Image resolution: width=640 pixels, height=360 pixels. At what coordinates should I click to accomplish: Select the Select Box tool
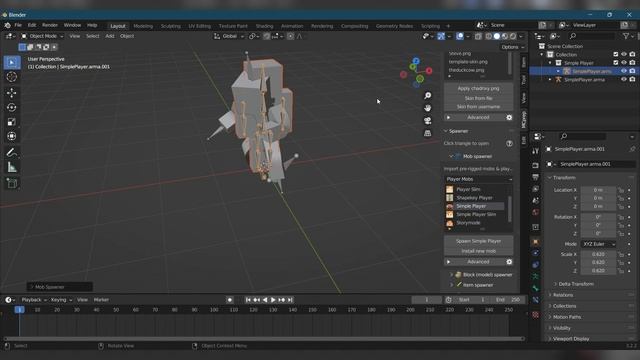pos(12,62)
